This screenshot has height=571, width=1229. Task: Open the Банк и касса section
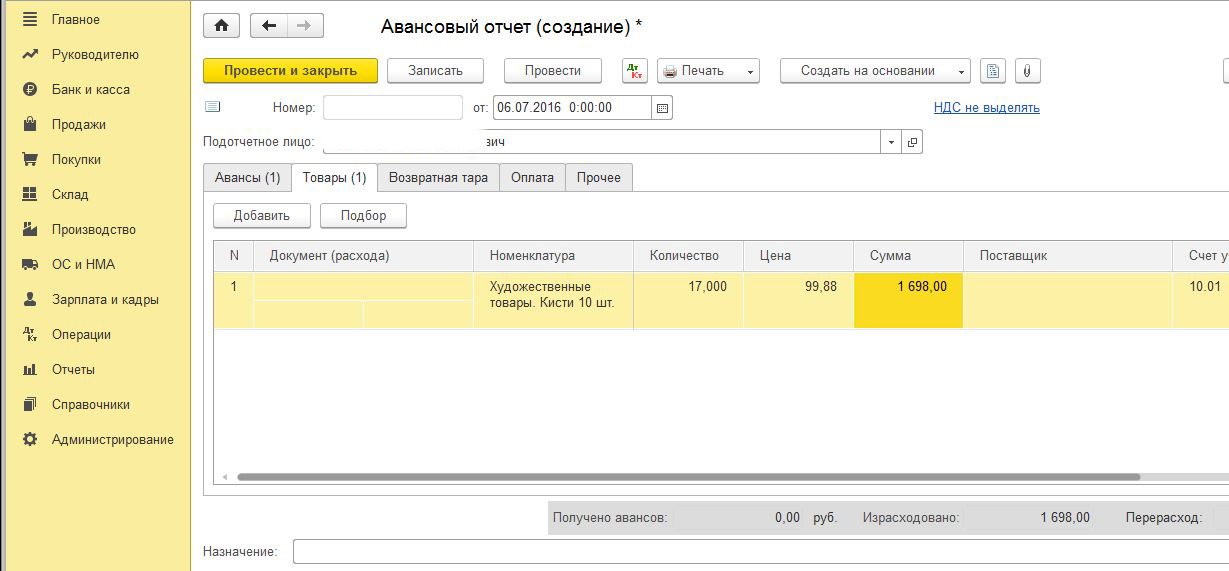[x=90, y=89]
